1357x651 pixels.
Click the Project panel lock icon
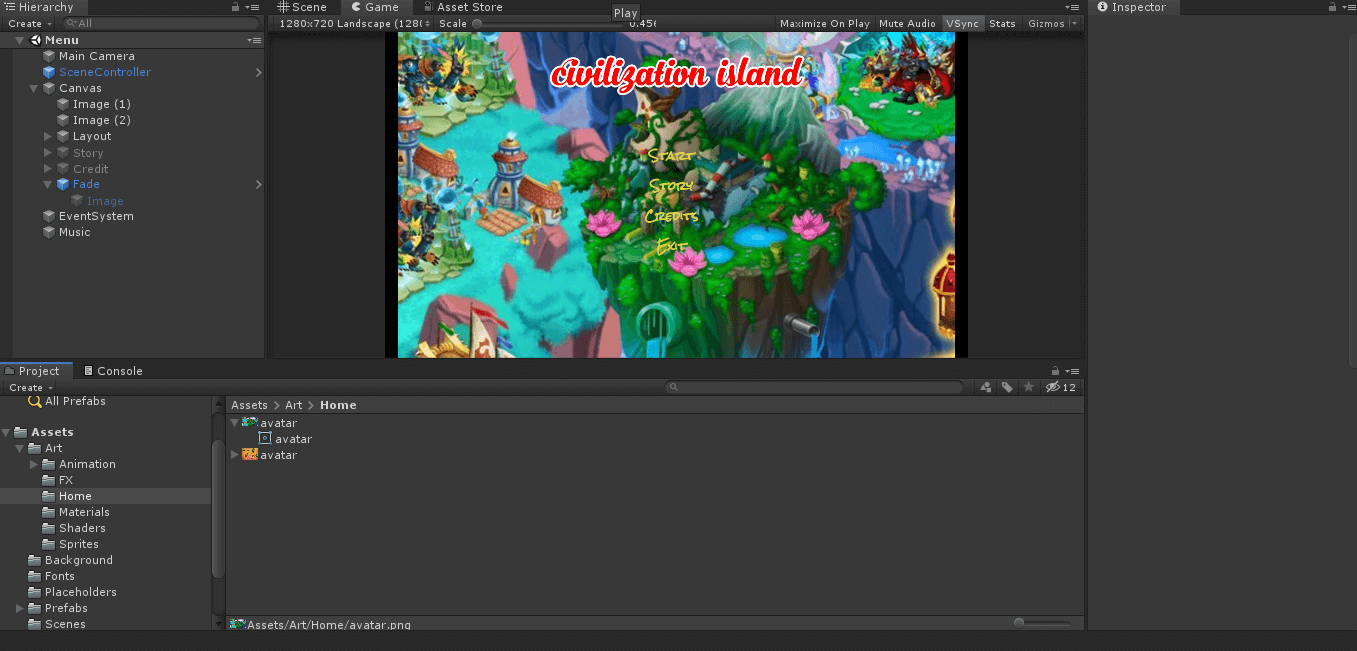1056,371
